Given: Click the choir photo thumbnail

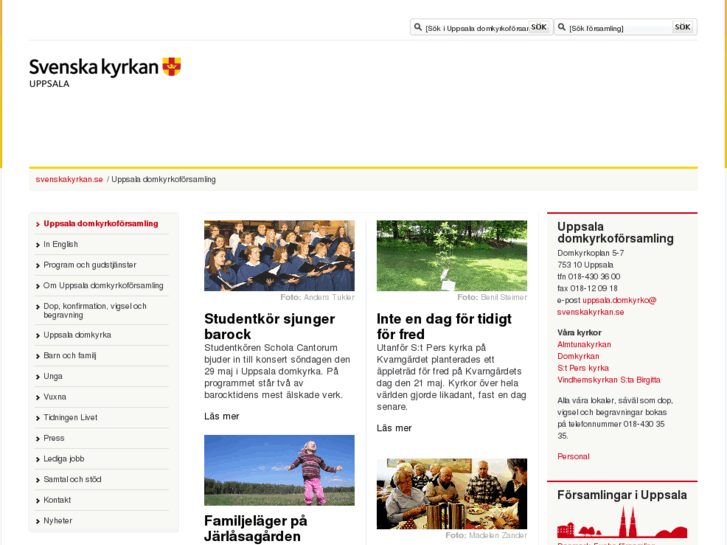Looking at the screenshot, I should click(x=279, y=256).
